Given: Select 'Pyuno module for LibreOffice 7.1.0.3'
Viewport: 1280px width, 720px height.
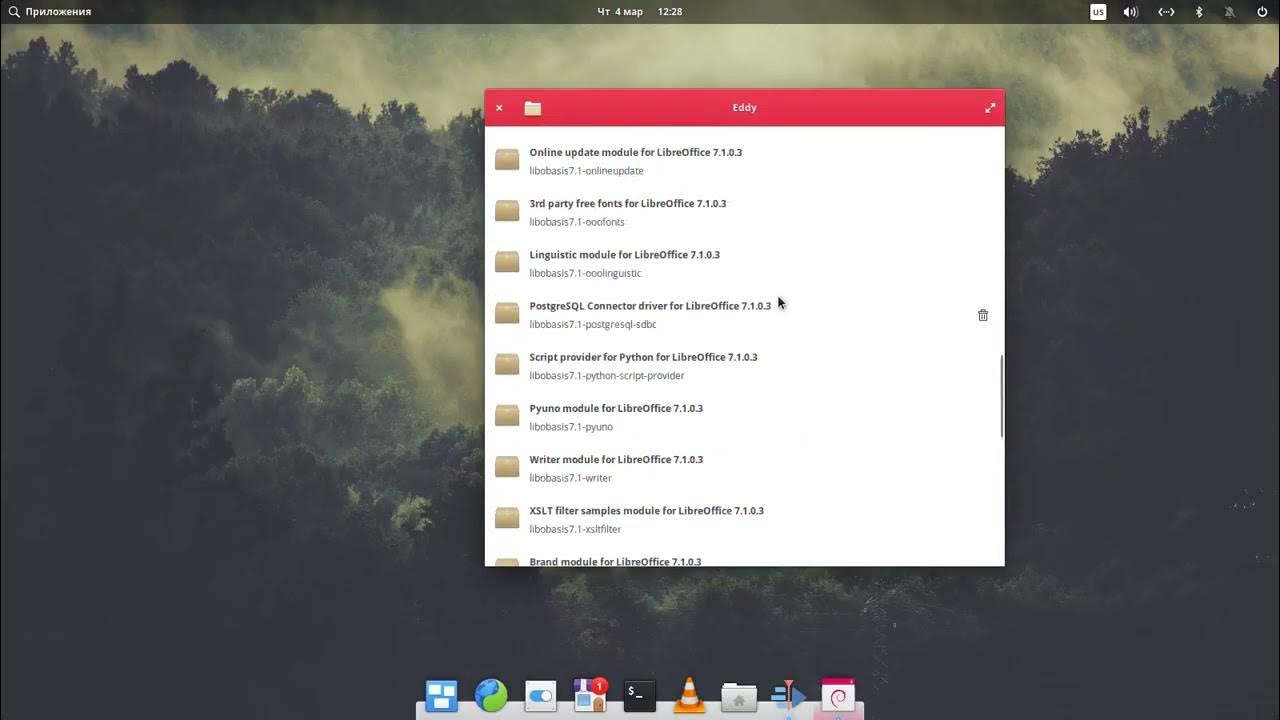Looking at the screenshot, I should (x=616, y=408).
